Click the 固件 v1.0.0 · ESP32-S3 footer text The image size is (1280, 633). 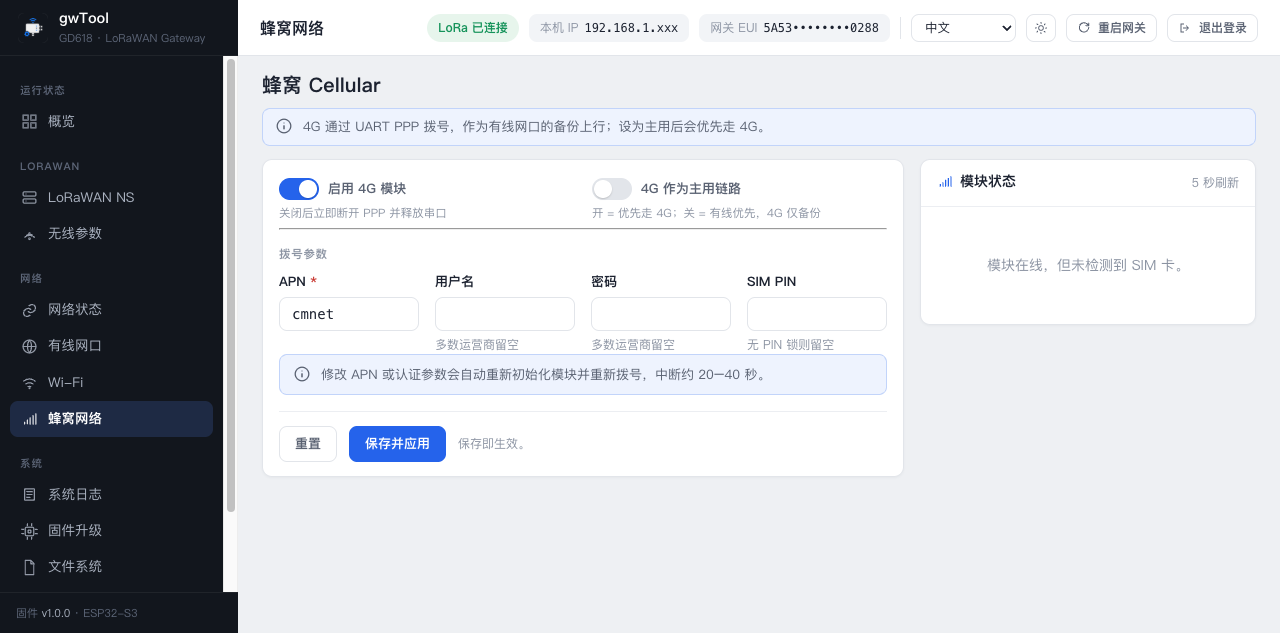tap(77, 613)
